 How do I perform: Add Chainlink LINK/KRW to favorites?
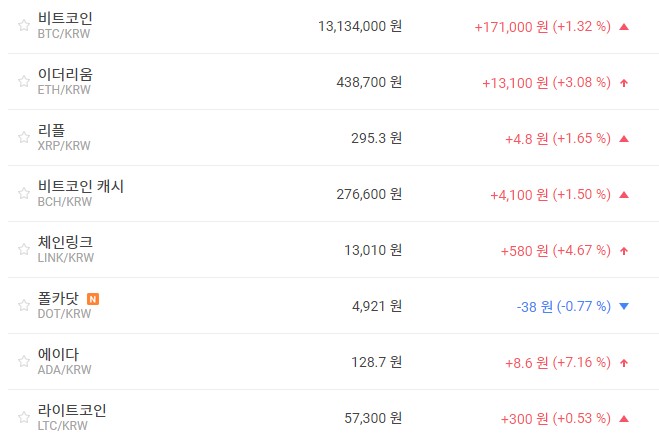(x=23, y=250)
